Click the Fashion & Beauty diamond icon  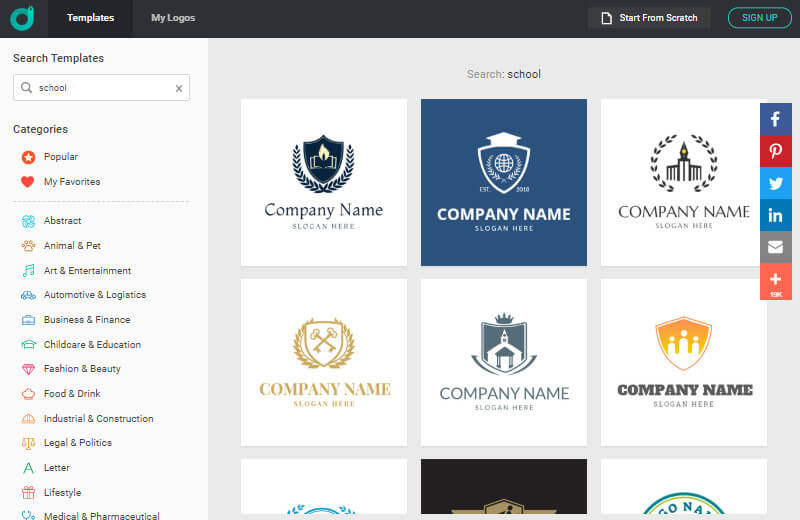[29, 369]
